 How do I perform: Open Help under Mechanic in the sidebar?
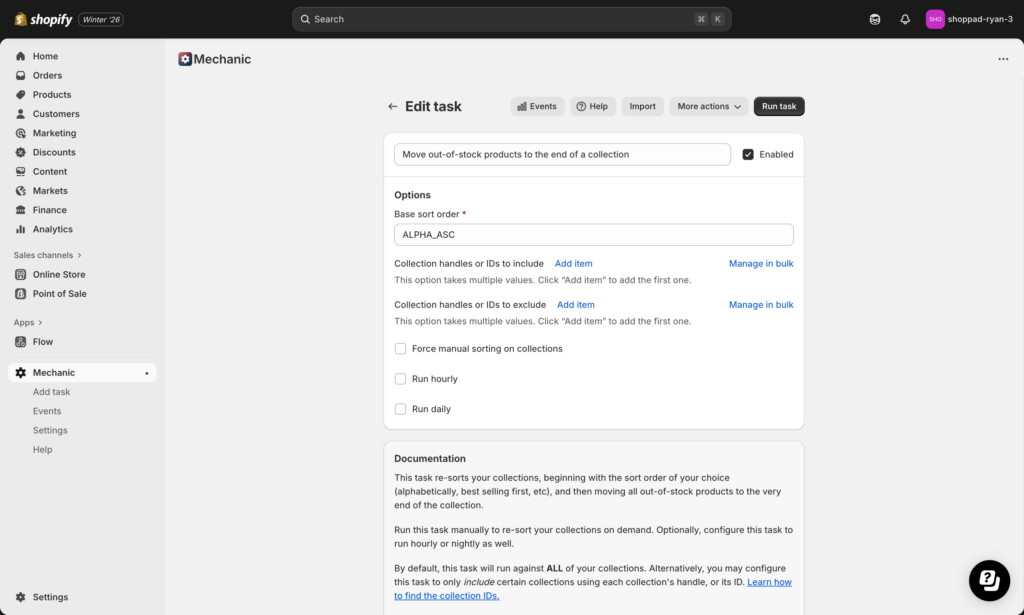[42, 450]
